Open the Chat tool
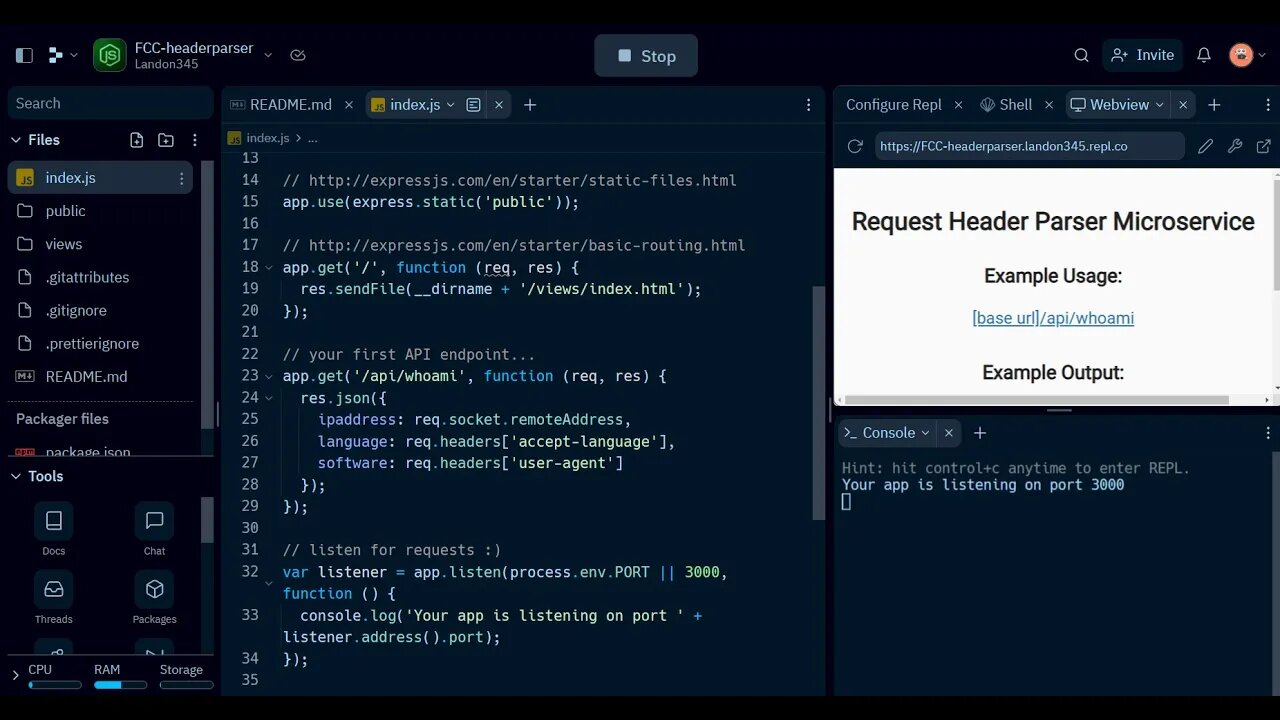The width and height of the screenshot is (1280, 720). point(154,530)
